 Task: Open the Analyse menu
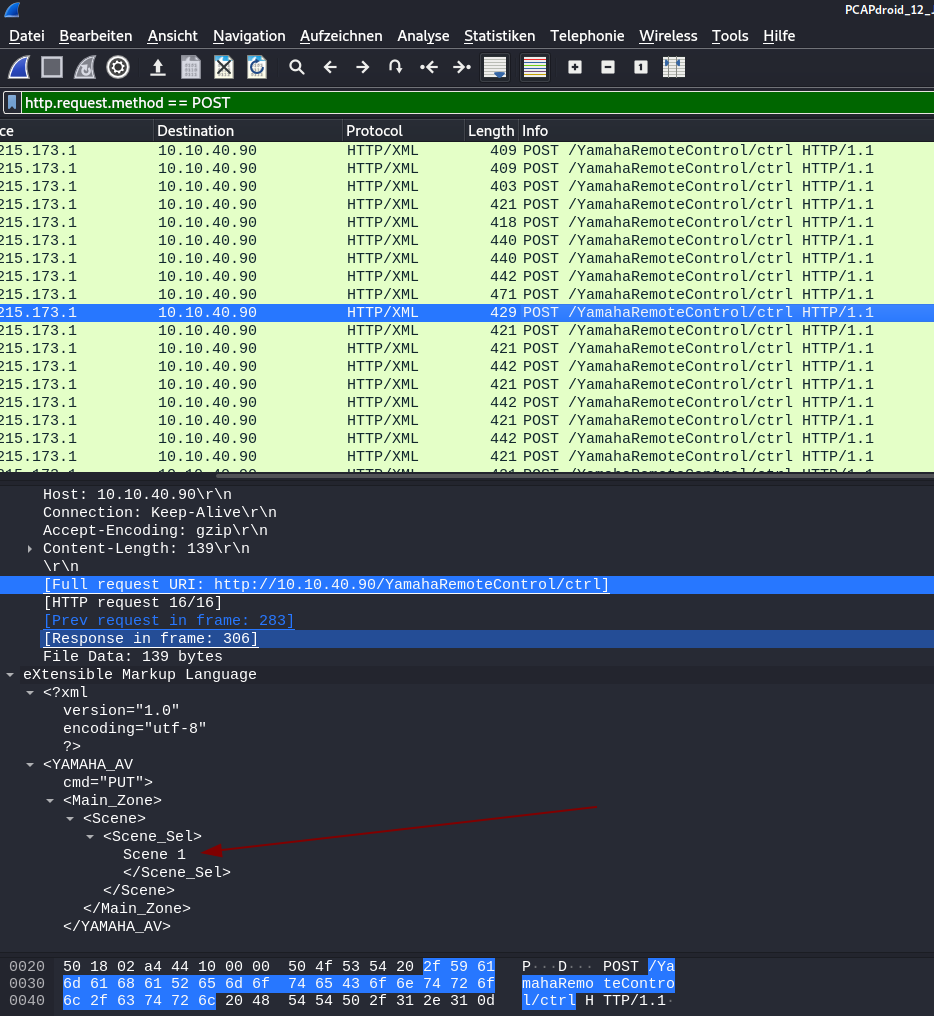click(423, 36)
